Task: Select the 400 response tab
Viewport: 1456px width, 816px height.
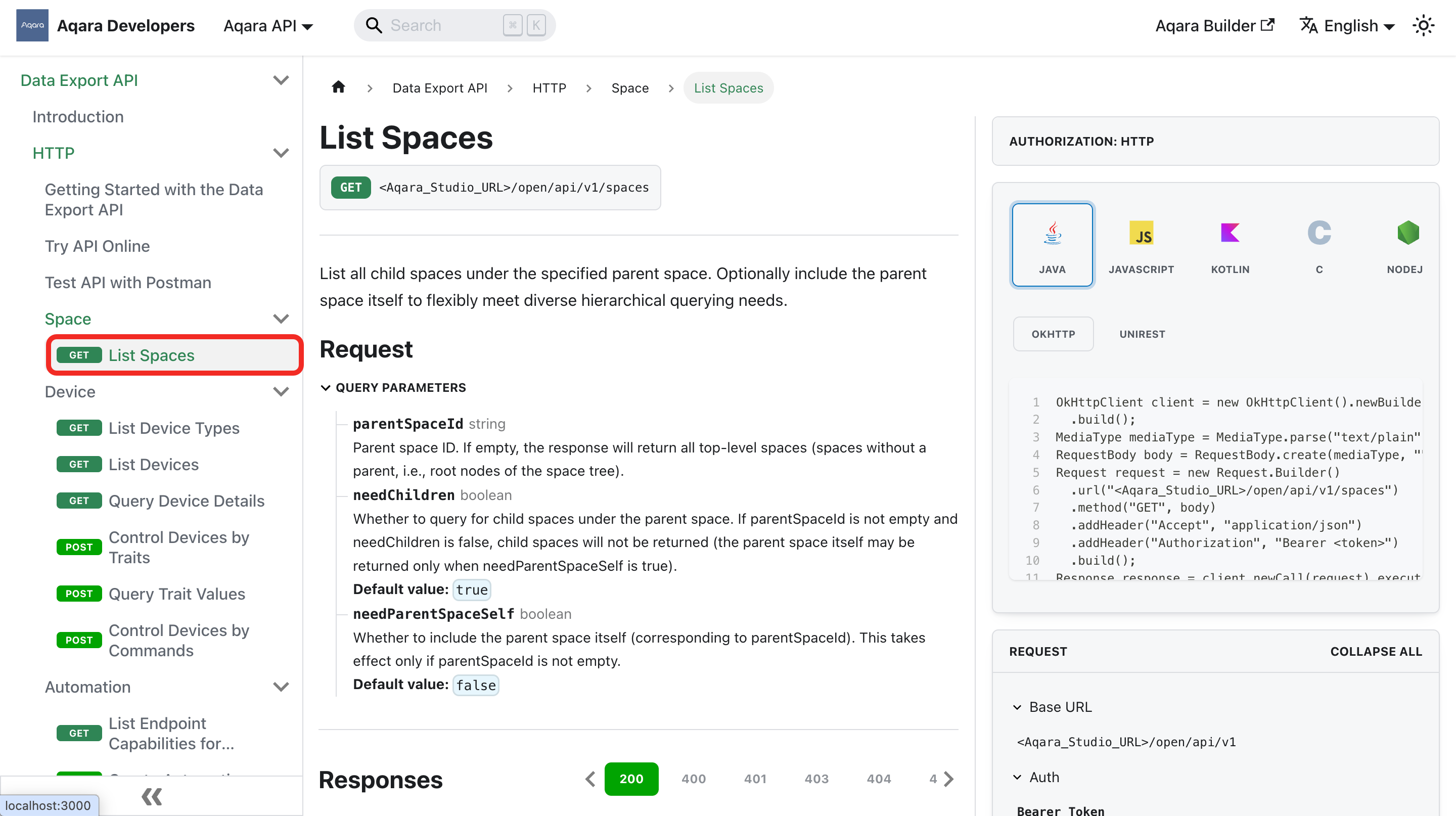Action: tap(693, 779)
